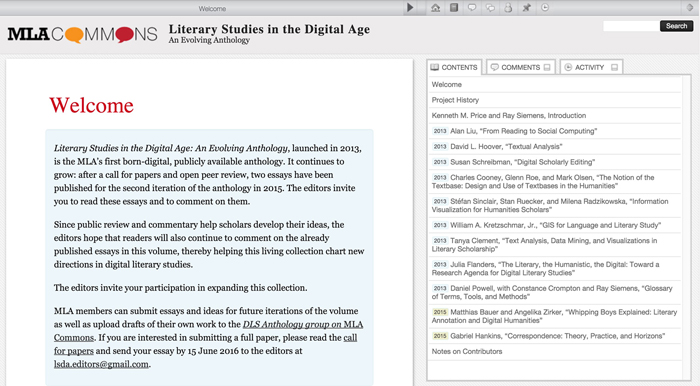This screenshot has height=386, width=700.
Task: Open the Literary Studies in the Digital Age title
Action: (x=269, y=29)
